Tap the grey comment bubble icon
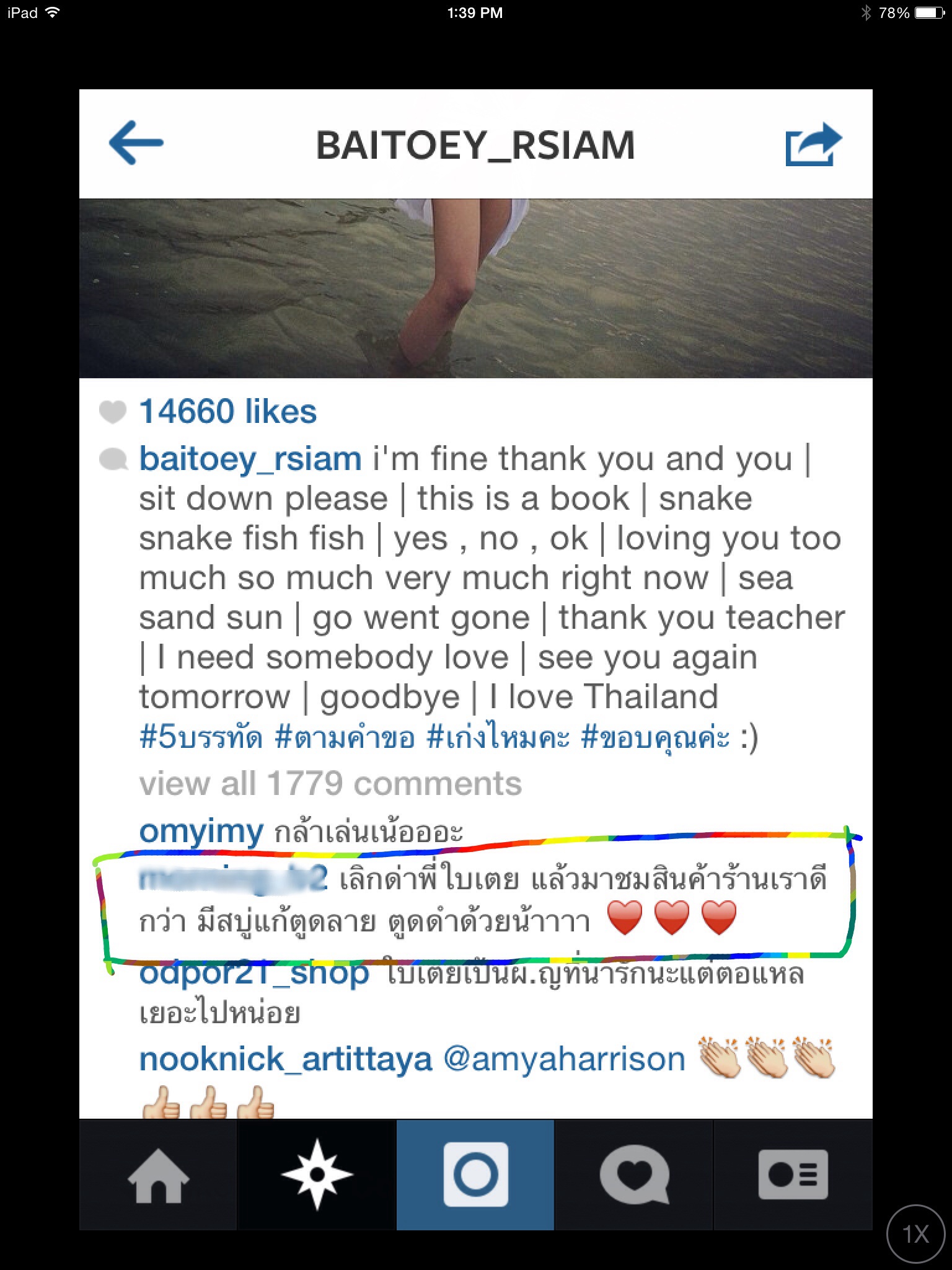 113,460
